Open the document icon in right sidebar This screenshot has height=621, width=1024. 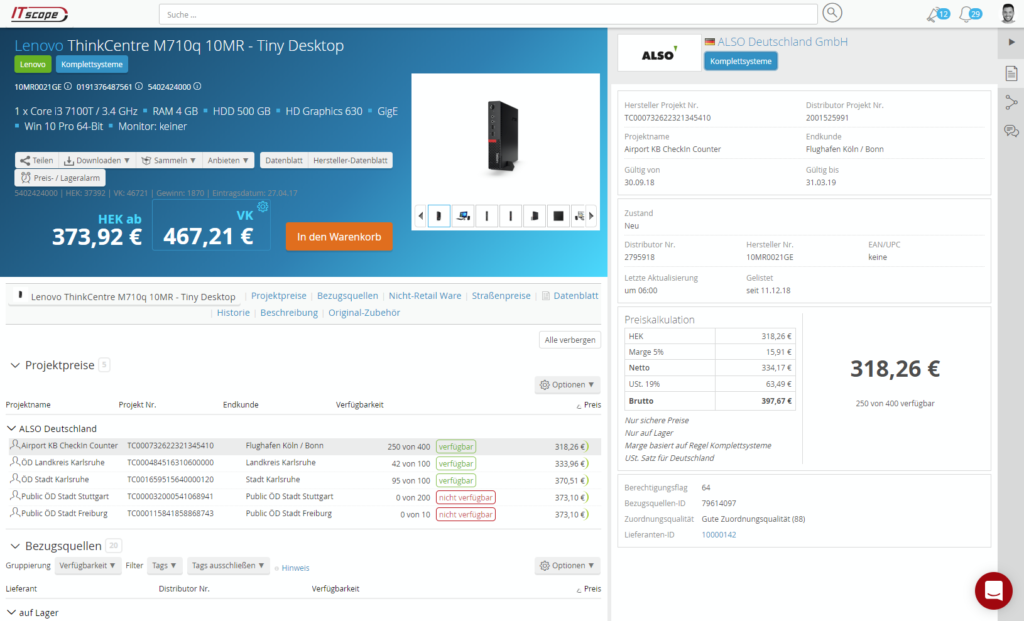(x=1012, y=73)
